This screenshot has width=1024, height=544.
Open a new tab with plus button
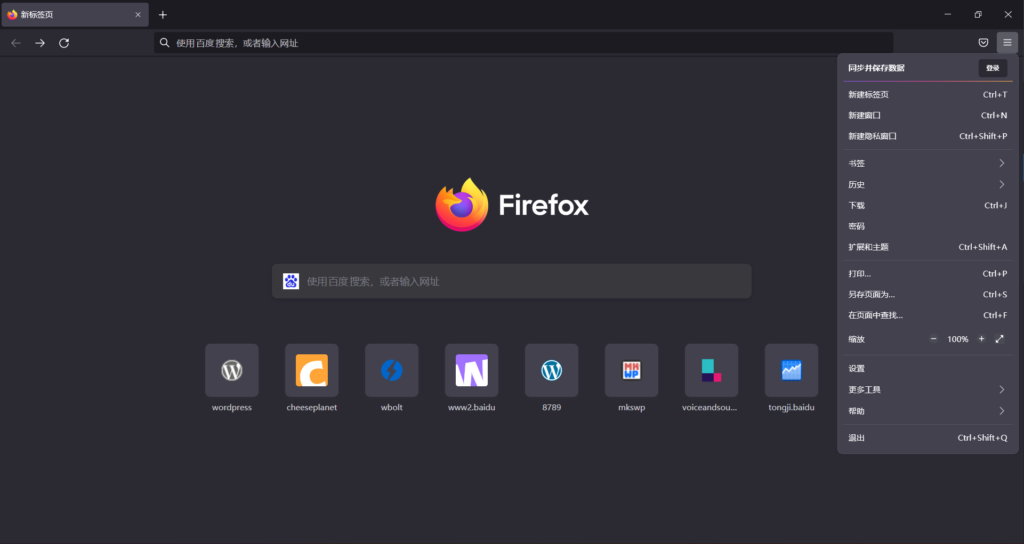(x=163, y=14)
